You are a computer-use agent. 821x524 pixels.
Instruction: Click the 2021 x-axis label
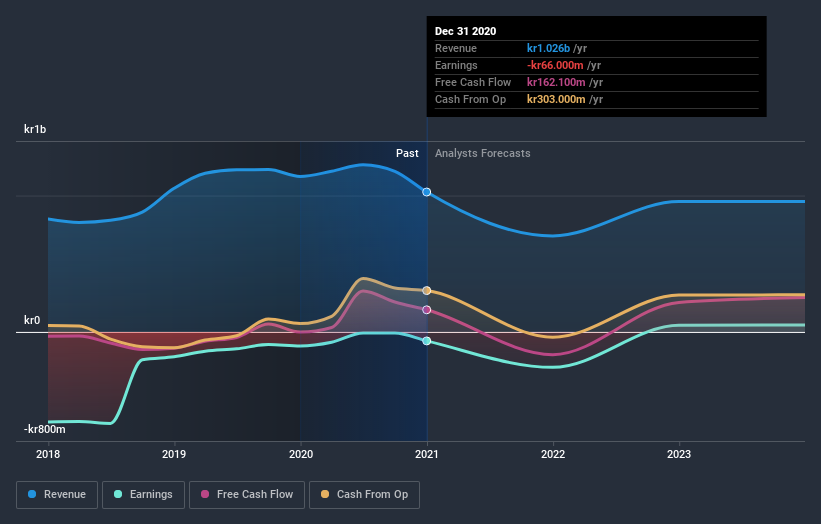click(427, 454)
